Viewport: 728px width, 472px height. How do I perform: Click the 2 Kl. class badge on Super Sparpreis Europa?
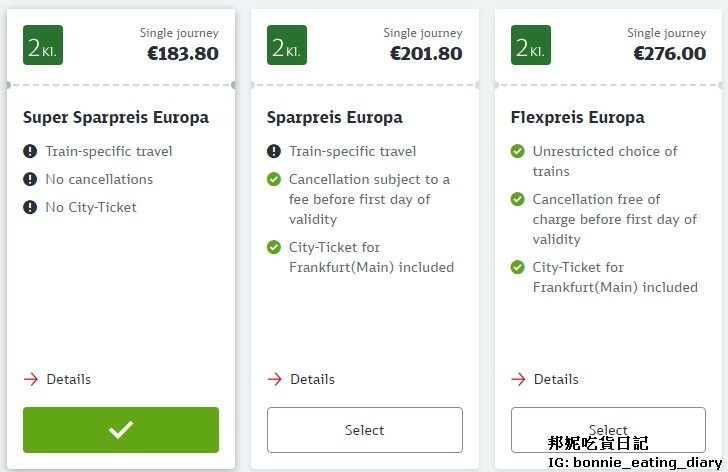click(42, 46)
